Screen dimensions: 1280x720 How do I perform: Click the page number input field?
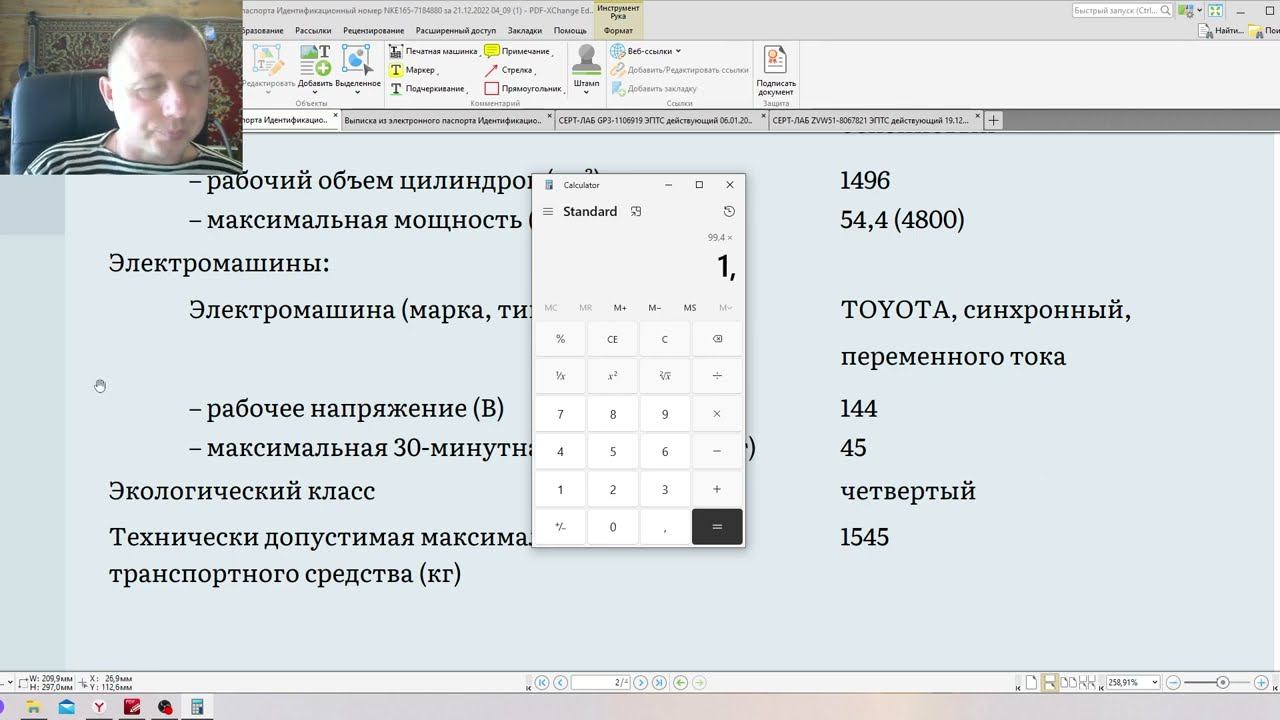601,682
